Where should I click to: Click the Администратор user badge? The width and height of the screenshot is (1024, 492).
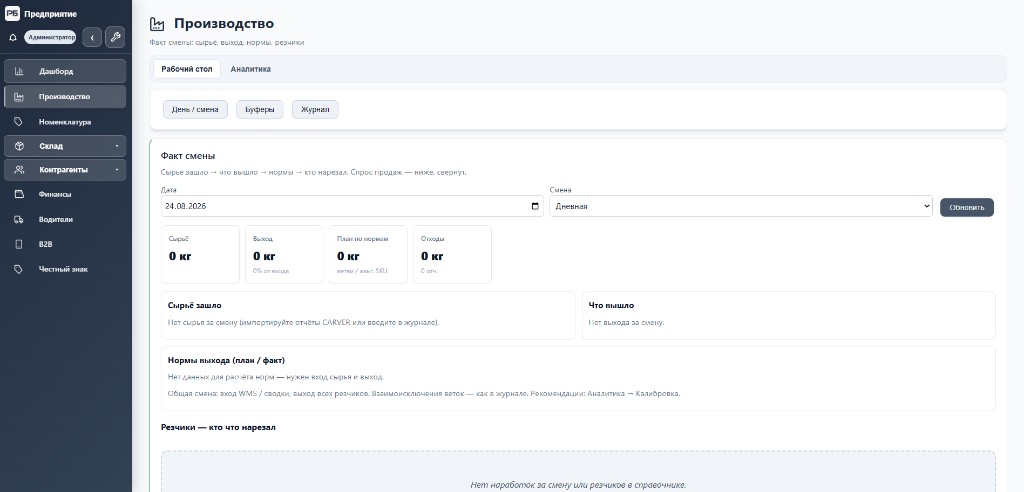[51, 38]
